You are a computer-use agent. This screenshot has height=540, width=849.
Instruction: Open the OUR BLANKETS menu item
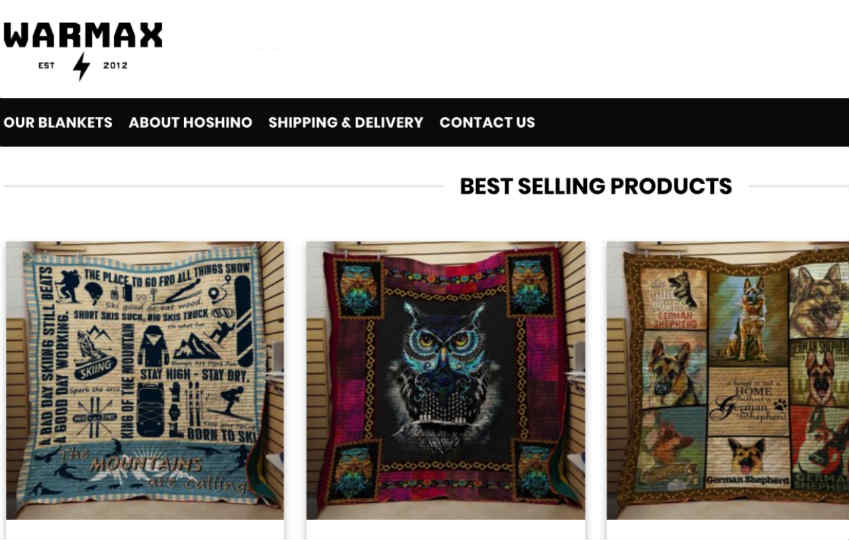[58, 122]
